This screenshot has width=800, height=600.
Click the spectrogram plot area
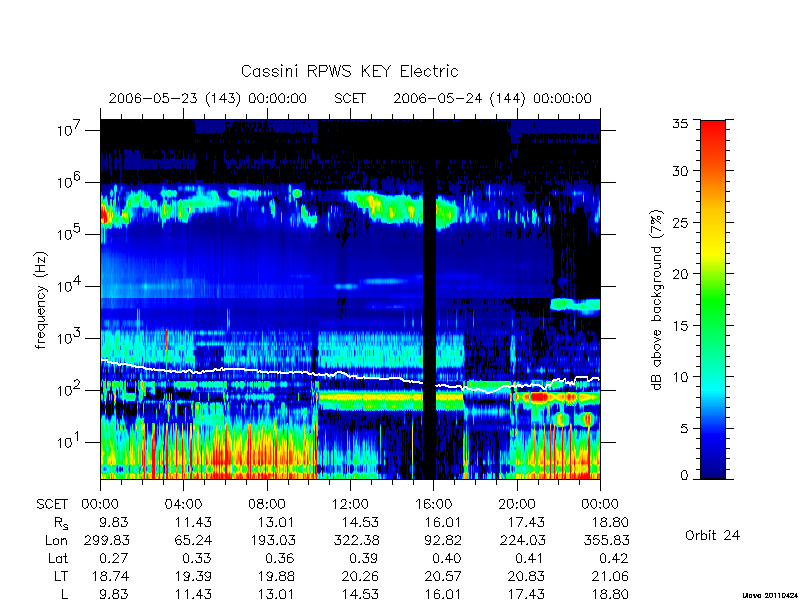click(350, 299)
